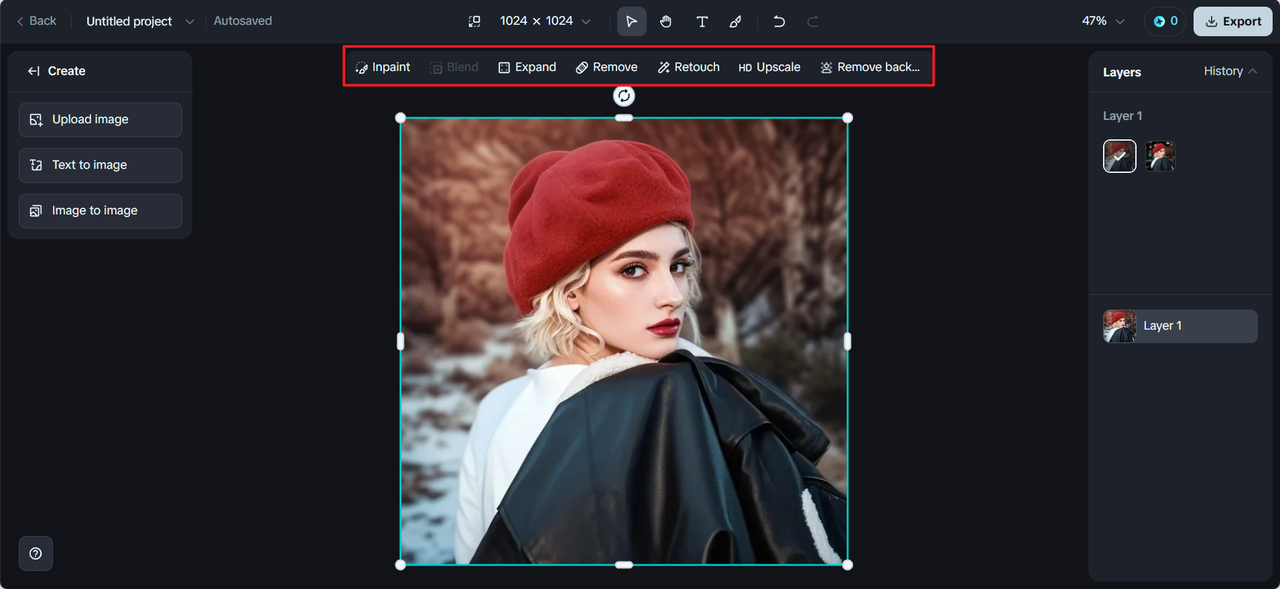1280x589 pixels.
Task: Export the project
Action: [x=1232, y=21]
